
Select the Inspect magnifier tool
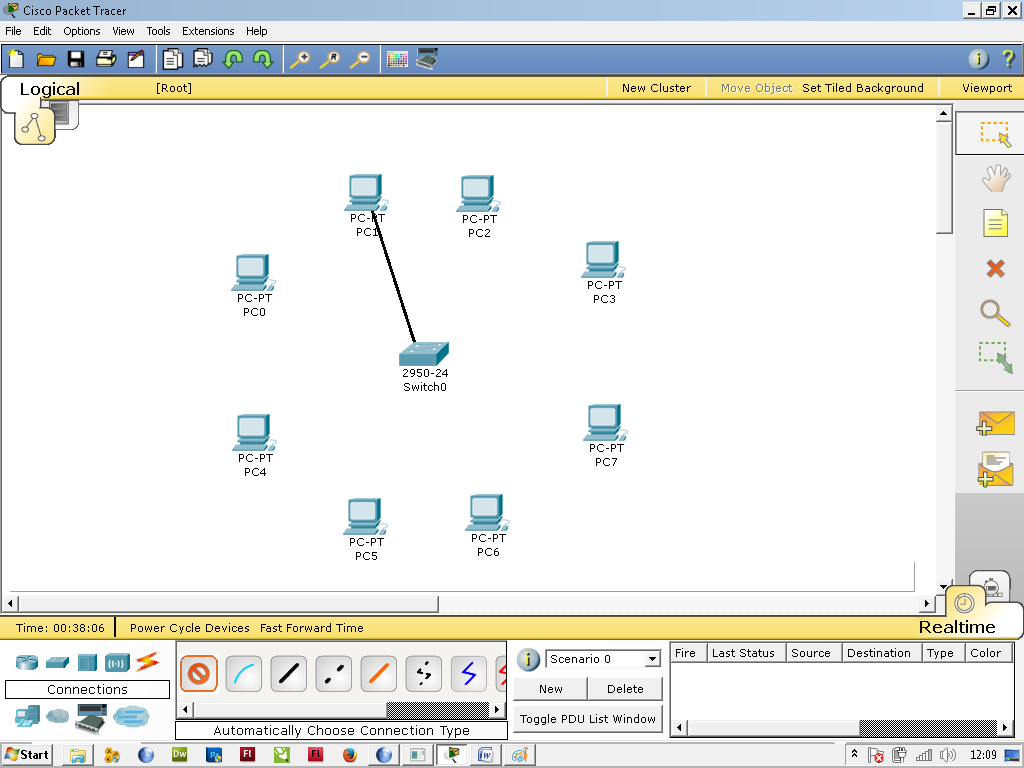[995, 314]
